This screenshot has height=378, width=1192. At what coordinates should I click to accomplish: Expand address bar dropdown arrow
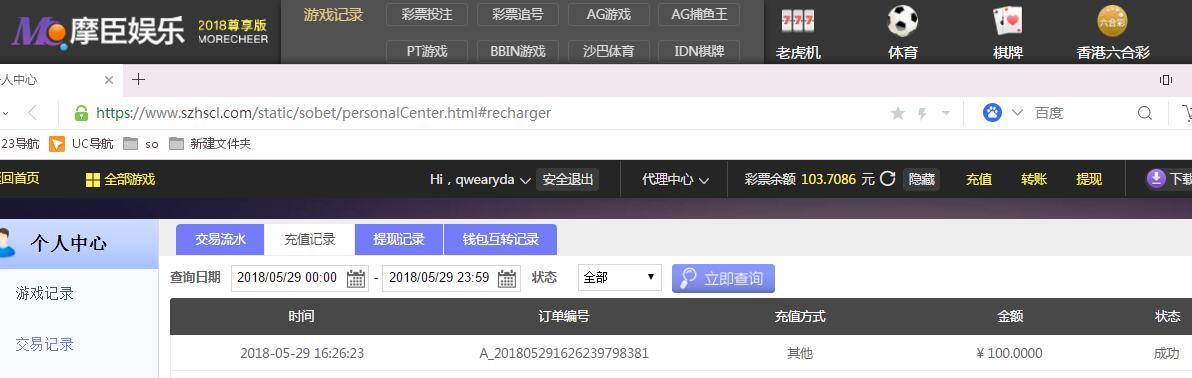point(946,113)
